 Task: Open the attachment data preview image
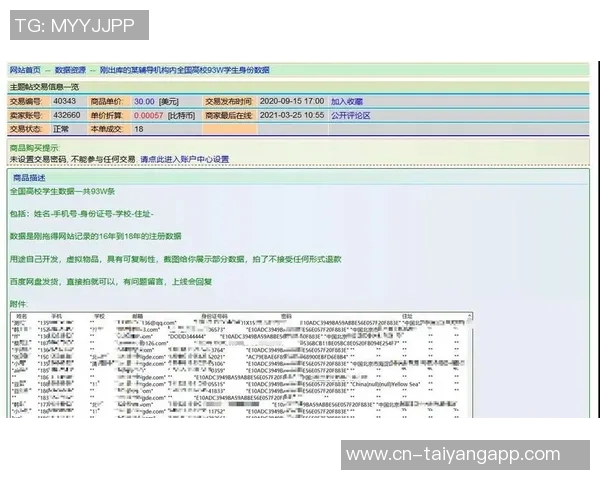241,364
